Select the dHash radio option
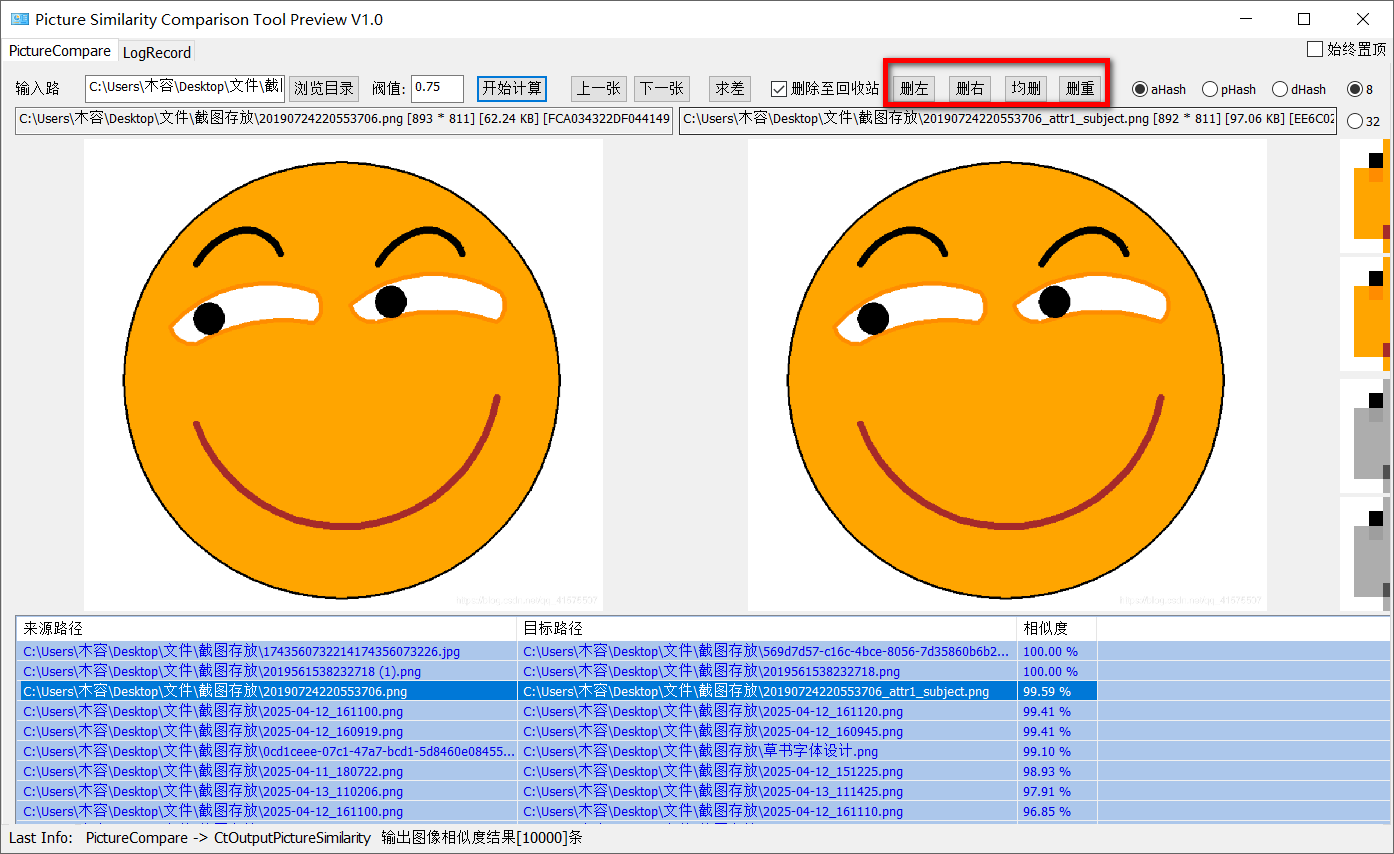Screen dimensions: 1394x854 [x=1280, y=89]
